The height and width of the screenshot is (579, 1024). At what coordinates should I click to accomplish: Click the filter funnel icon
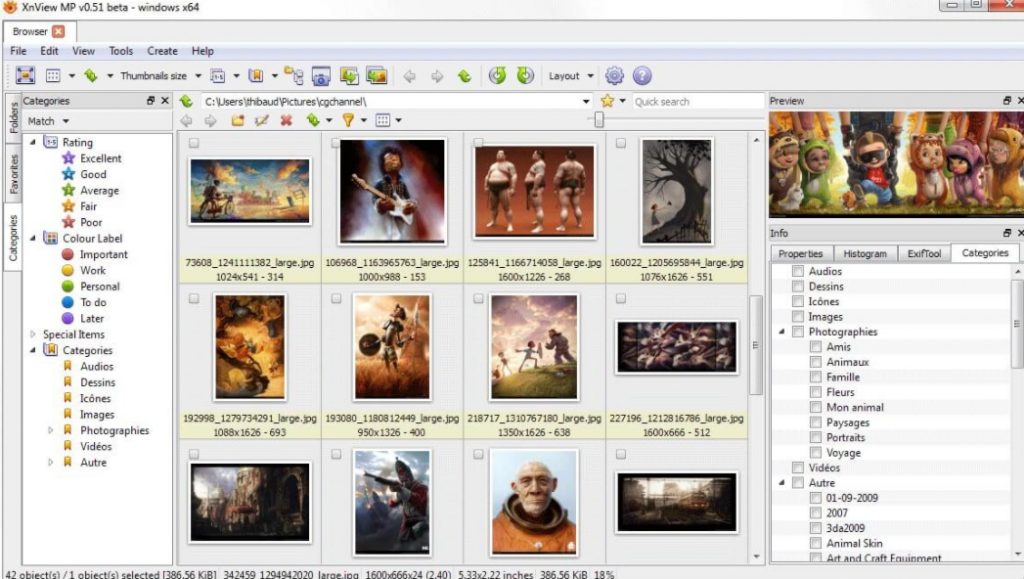click(348, 120)
